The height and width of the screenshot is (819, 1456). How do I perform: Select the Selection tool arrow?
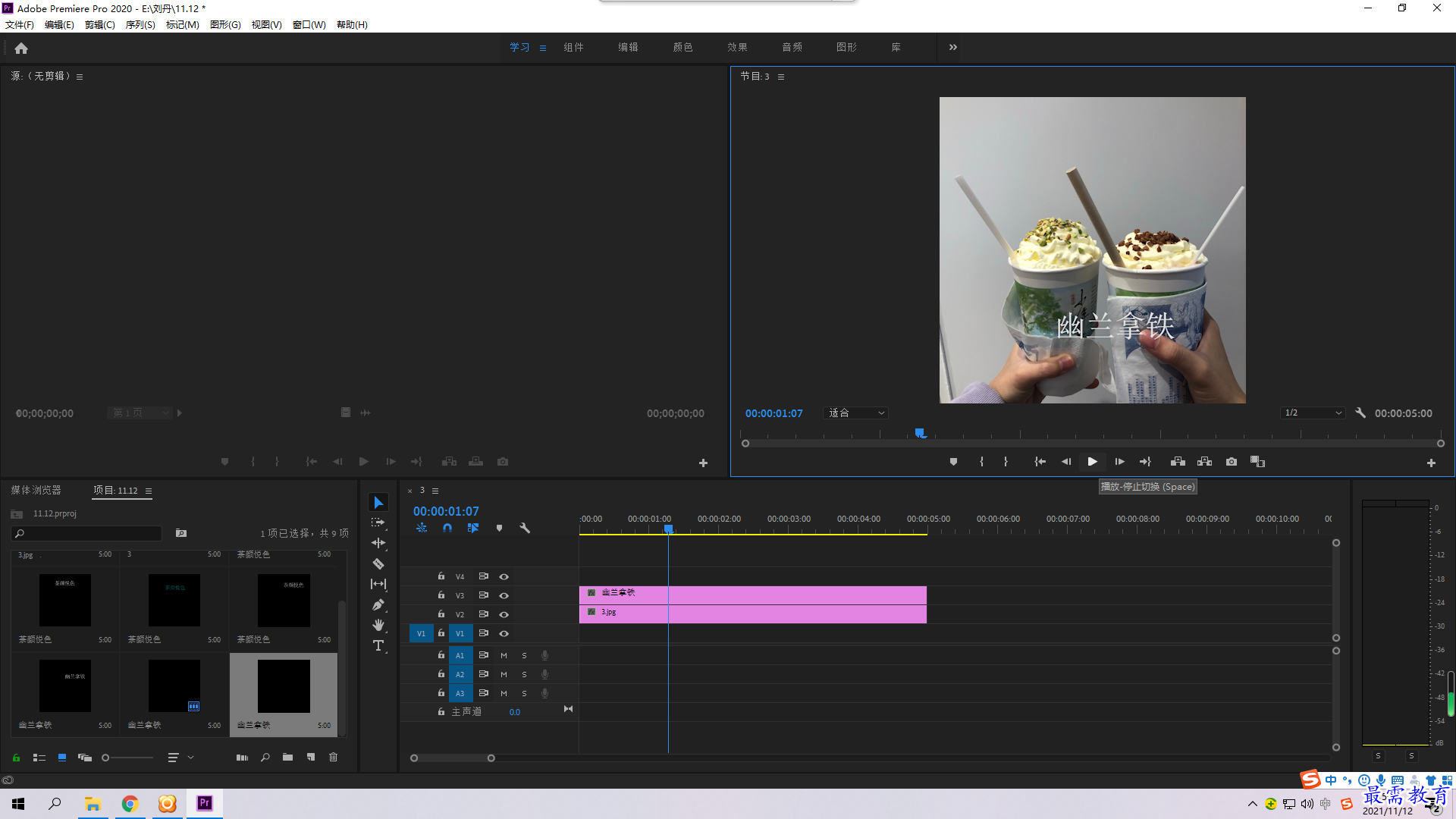(x=378, y=503)
